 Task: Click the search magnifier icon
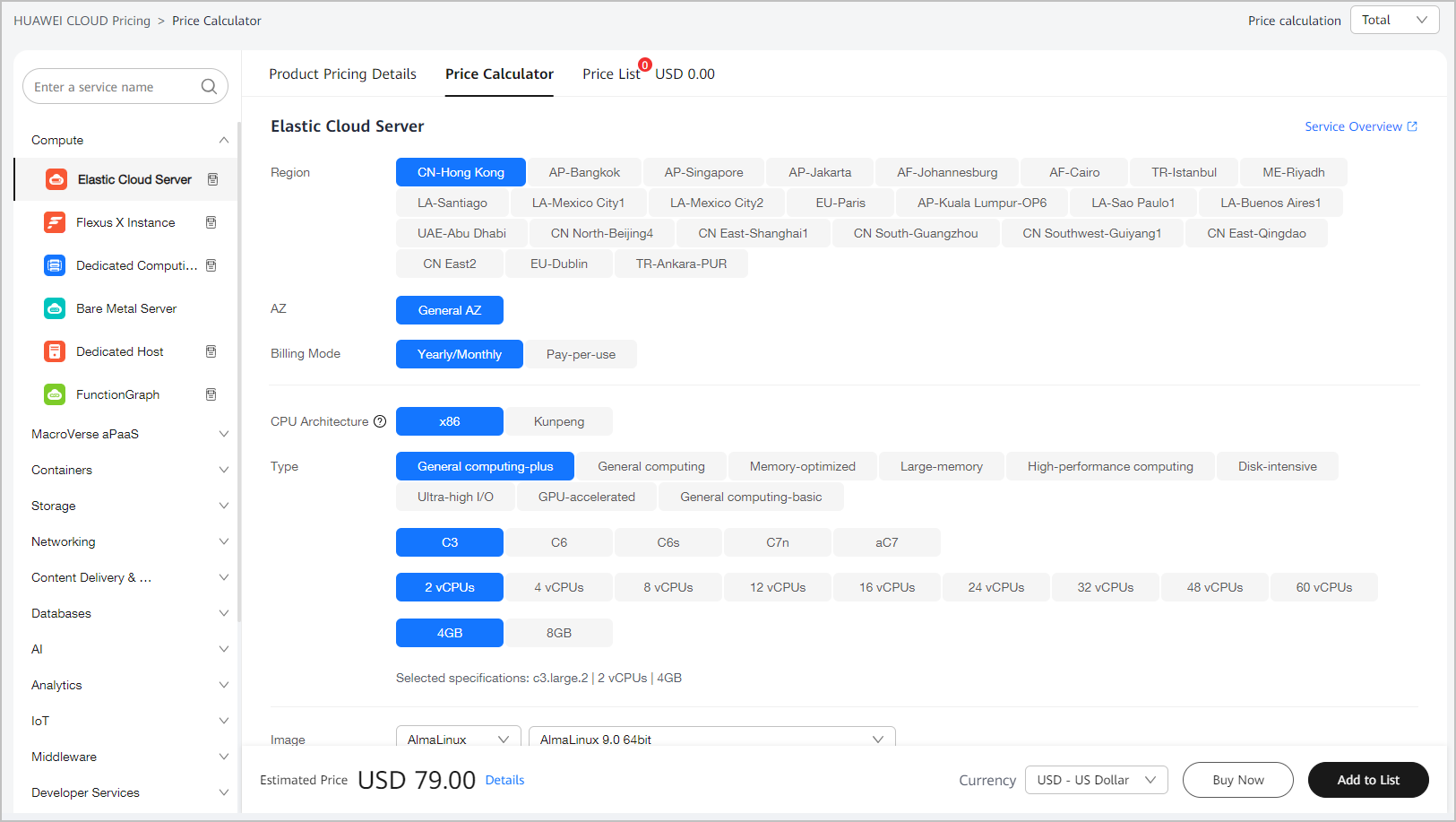click(209, 87)
